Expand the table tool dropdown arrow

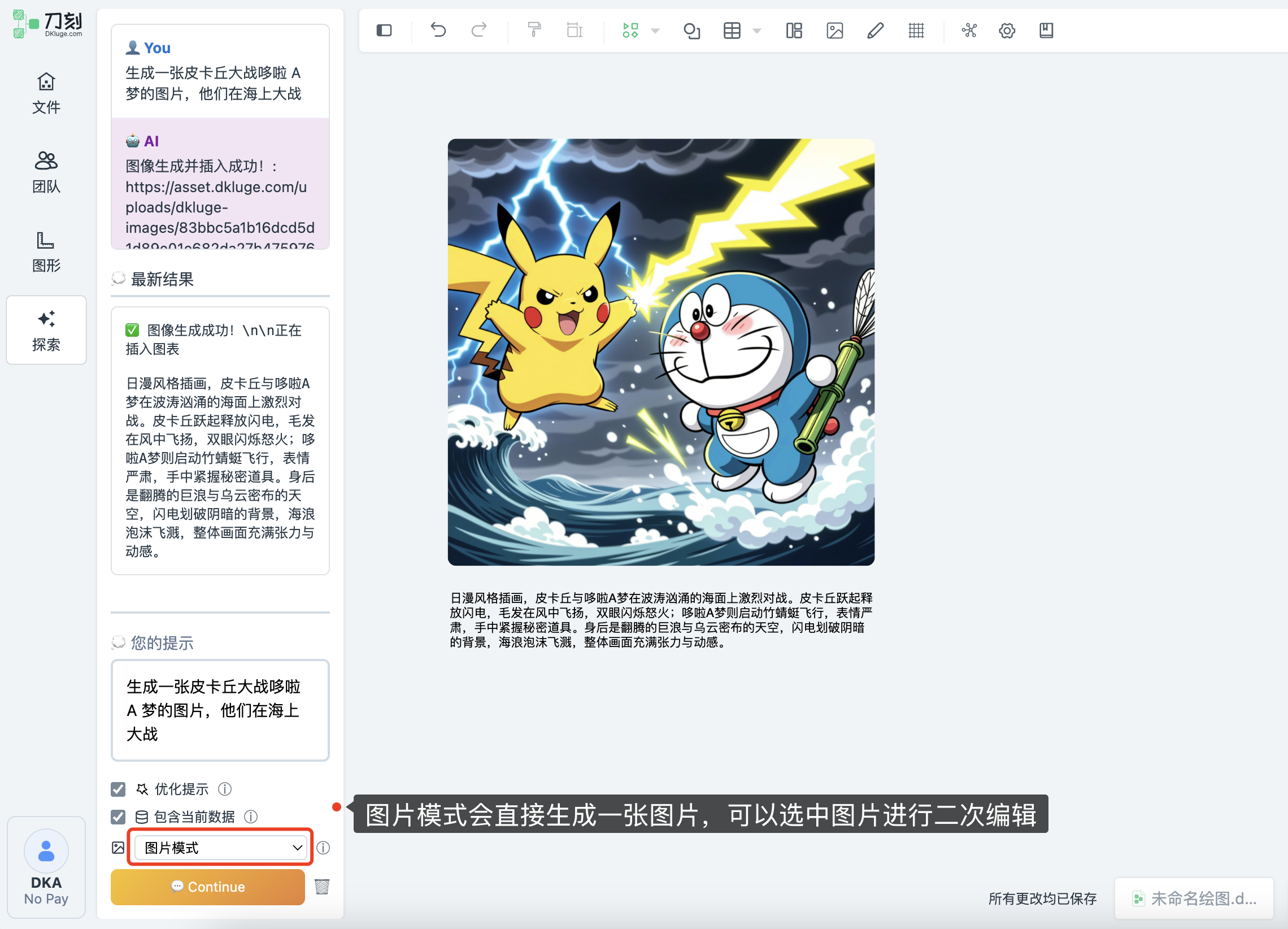(x=757, y=31)
